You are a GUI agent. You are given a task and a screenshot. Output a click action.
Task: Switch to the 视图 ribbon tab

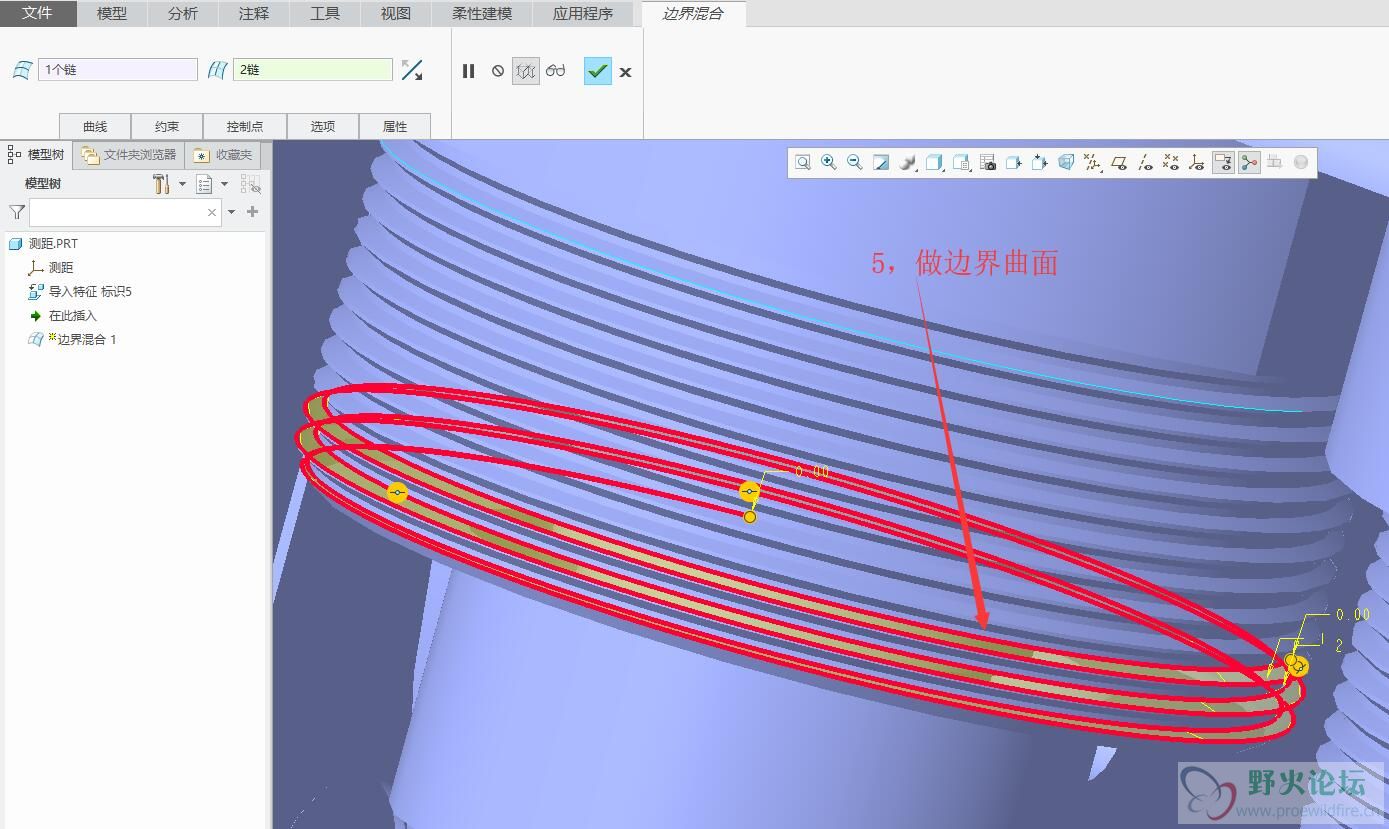(396, 13)
